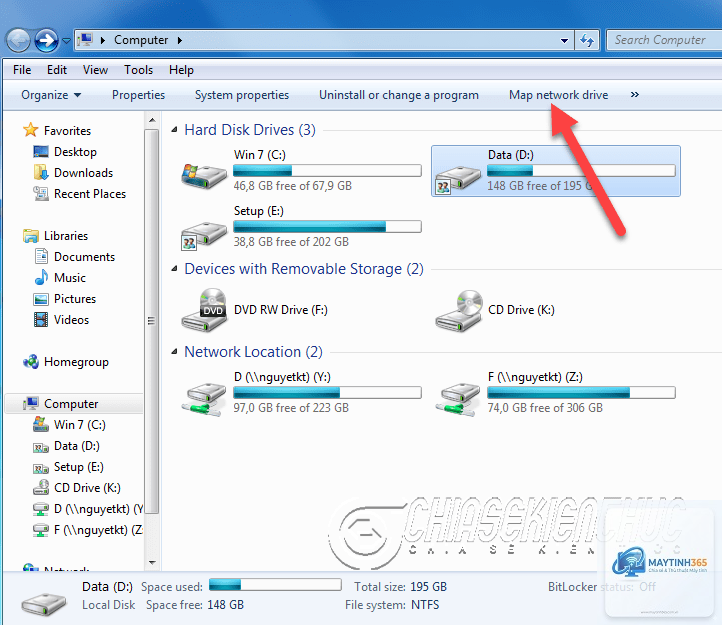Show more commands via the double chevron
Screen dimensions: 722x625
tap(635, 94)
